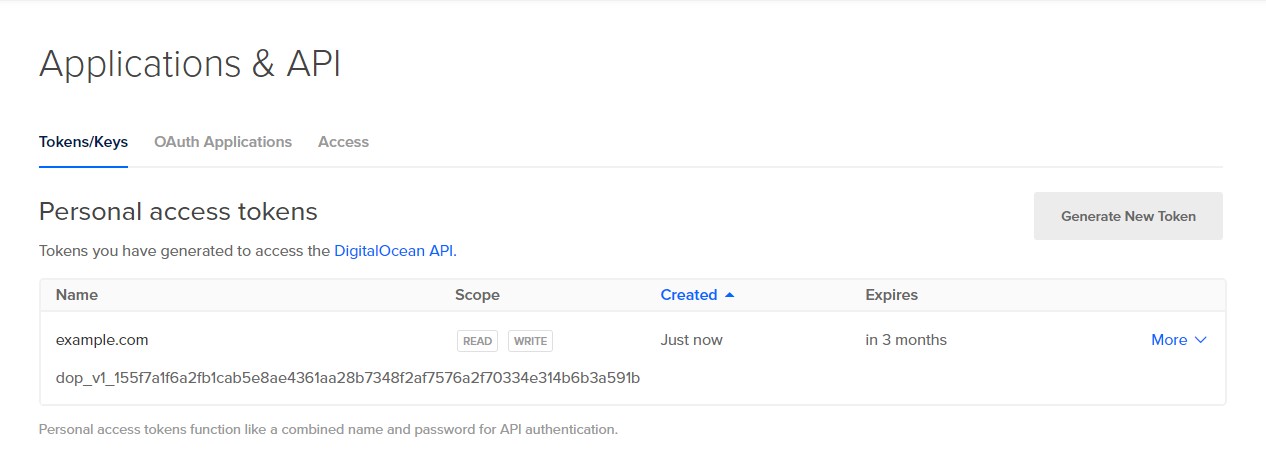Click the chevron arrow next to More
This screenshot has height=476, width=1266.
pos(1201,340)
